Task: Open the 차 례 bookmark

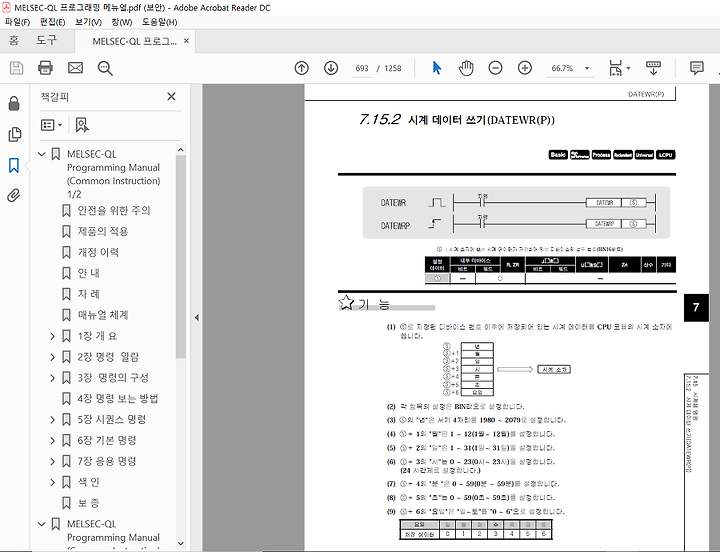Action: pos(89,294)
